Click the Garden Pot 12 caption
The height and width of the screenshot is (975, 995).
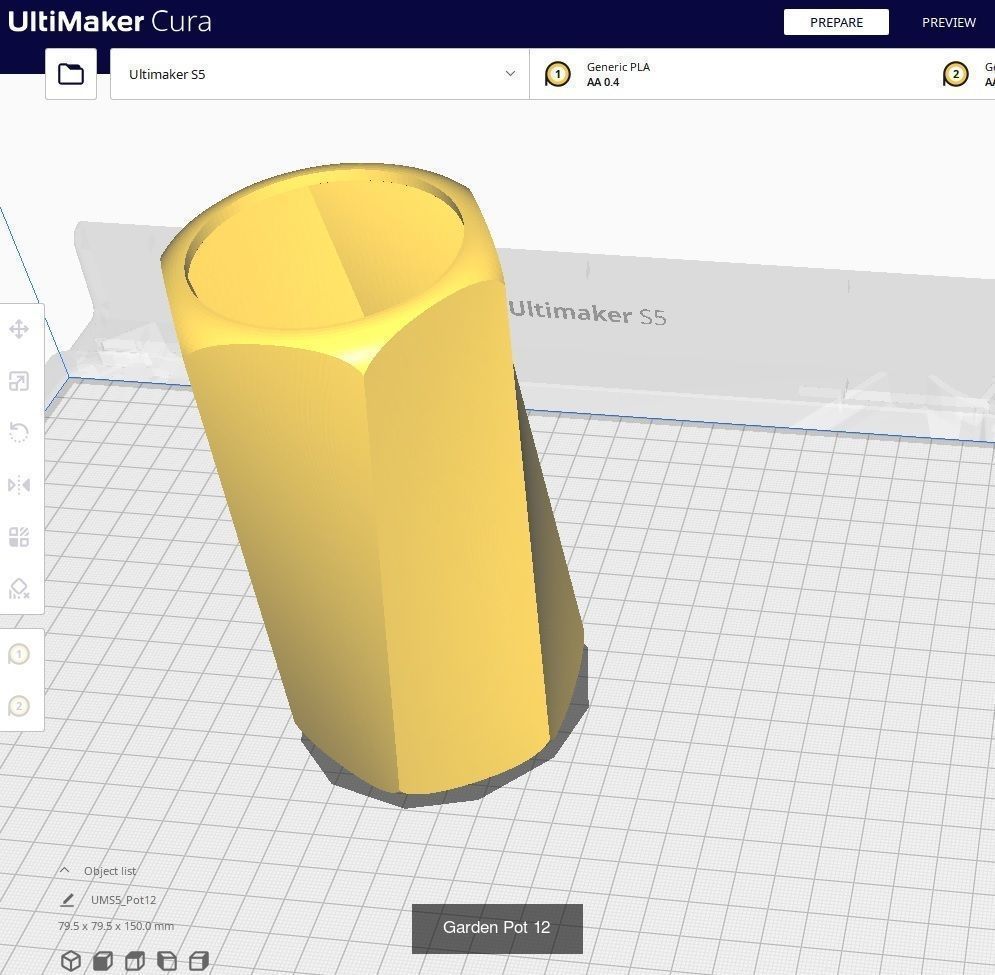(x=497, y=928)
